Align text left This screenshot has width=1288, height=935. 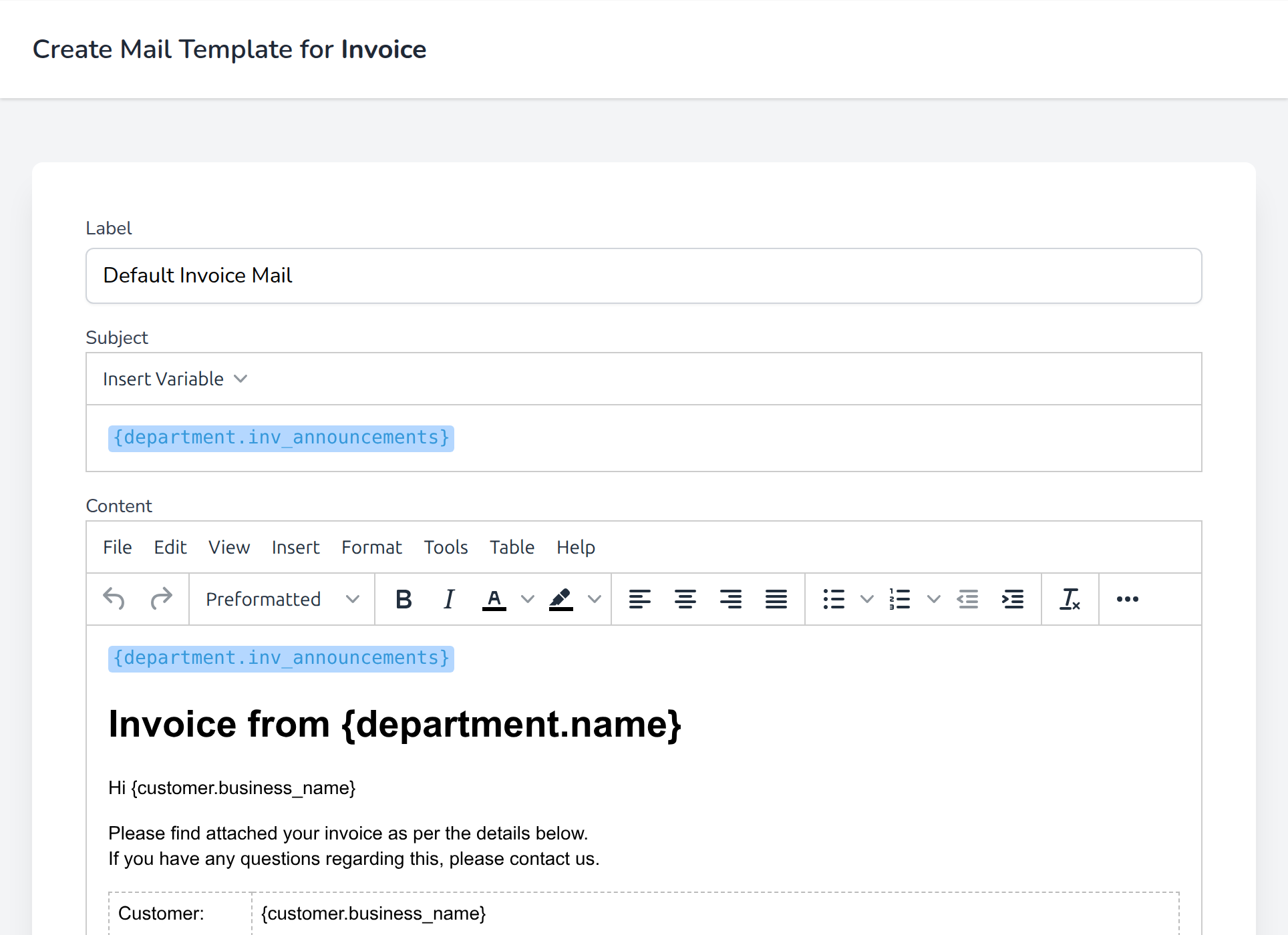click(640, 599)
